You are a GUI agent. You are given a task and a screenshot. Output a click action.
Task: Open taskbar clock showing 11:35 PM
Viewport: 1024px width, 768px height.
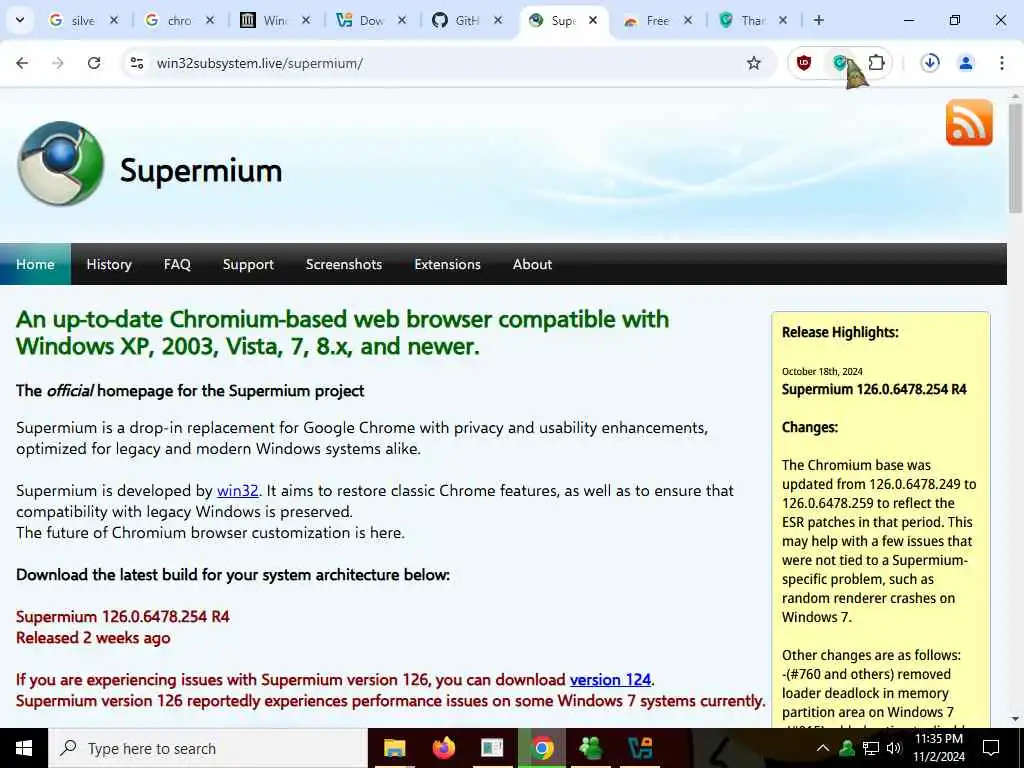point(939,748)
